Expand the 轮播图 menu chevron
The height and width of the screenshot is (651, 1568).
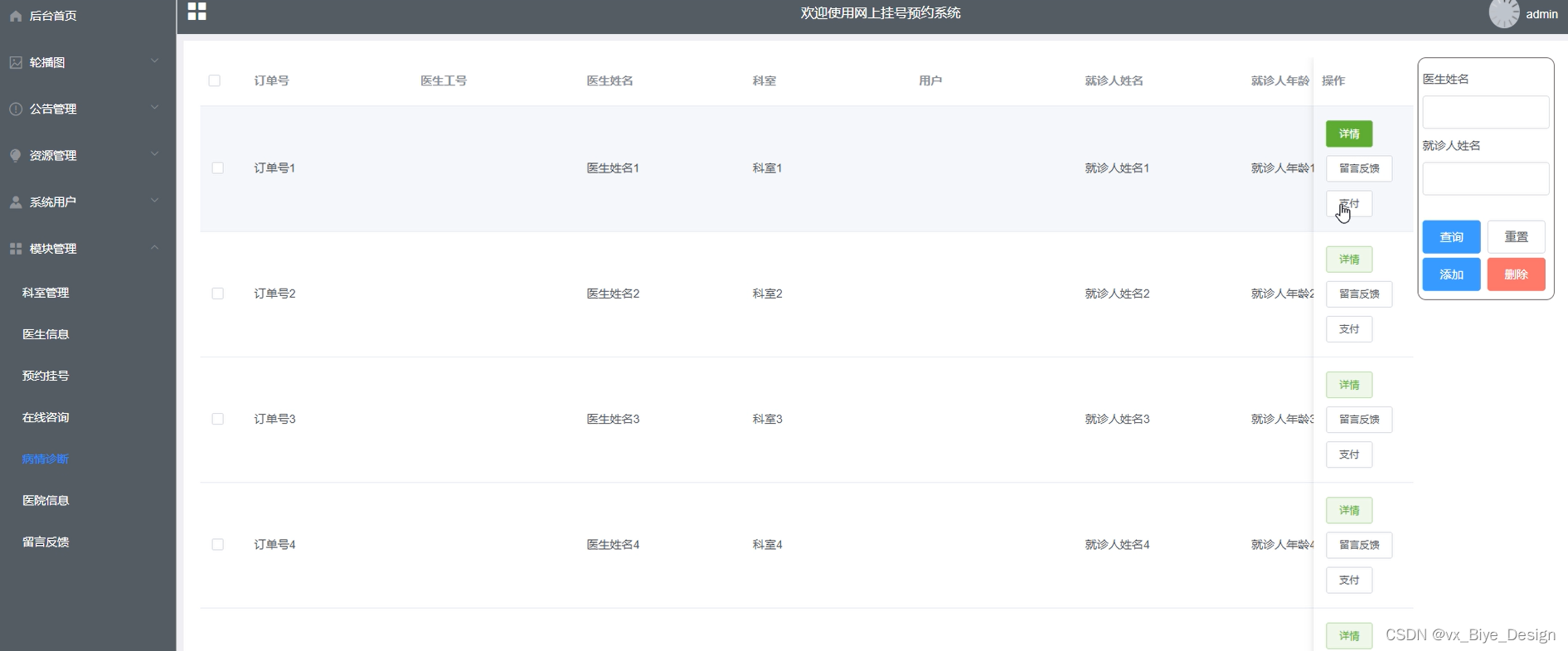point(154,61)
